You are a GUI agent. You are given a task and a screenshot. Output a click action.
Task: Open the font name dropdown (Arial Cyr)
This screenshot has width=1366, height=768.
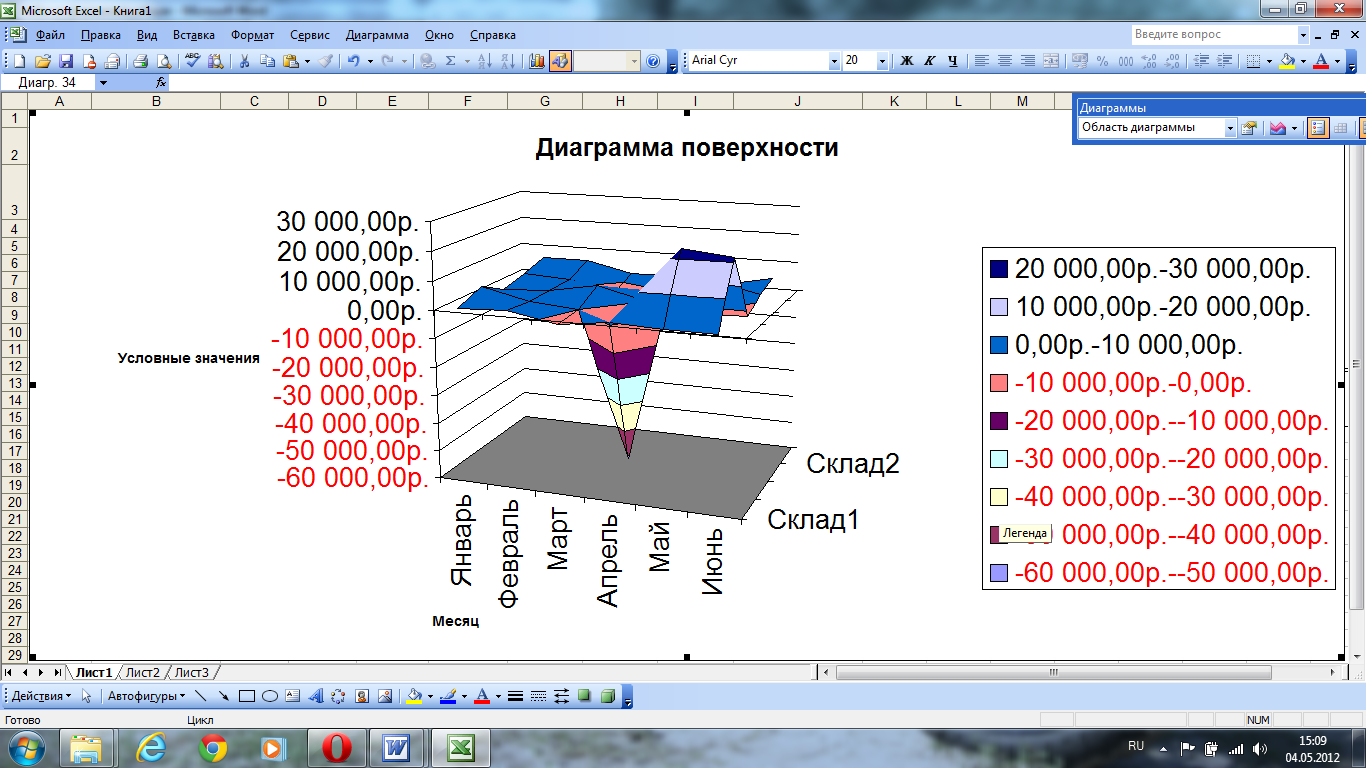click(x=834, y=61)
